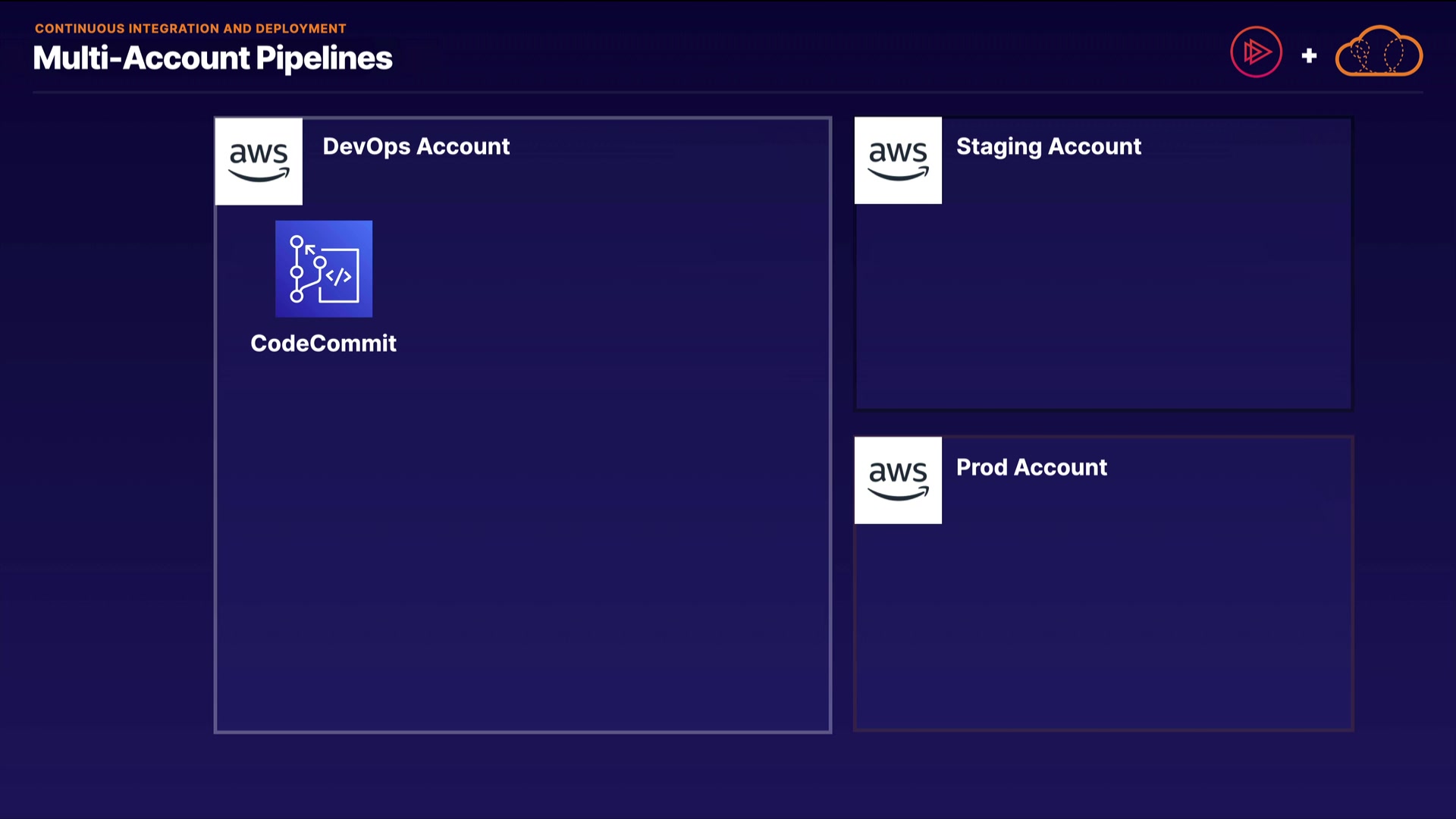Screen dimensions: 1456x819
Task: Click the Pluralsight play logo
Action: click(1256, 52)
